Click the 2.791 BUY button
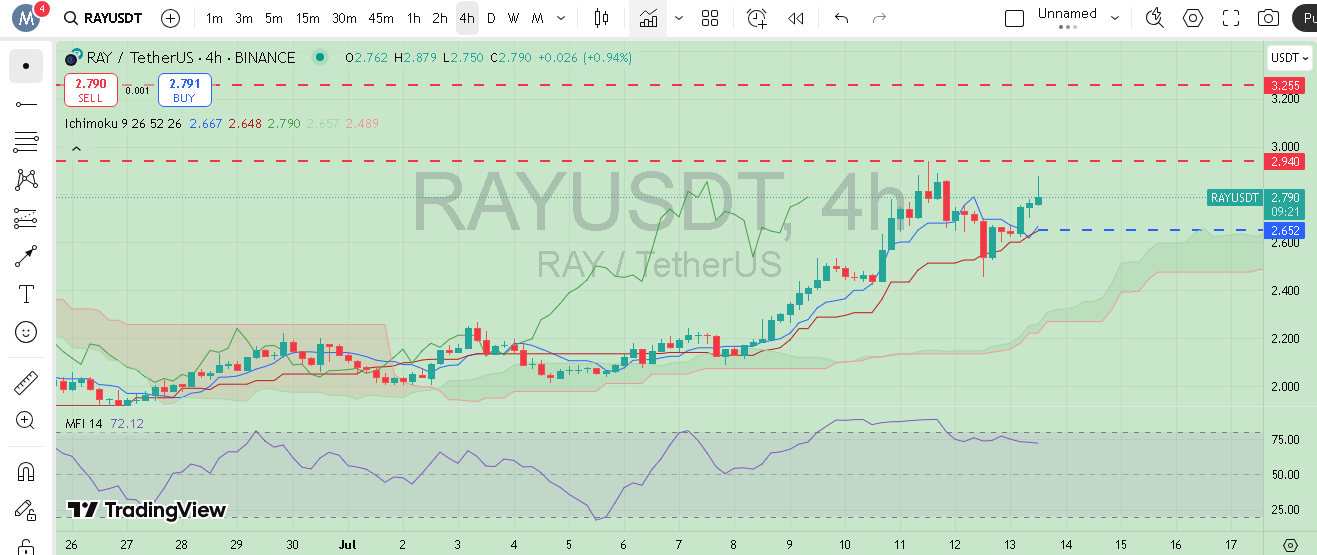This screenshot has width=1317, height=555. pyautogui.click(x=184, y=90)
